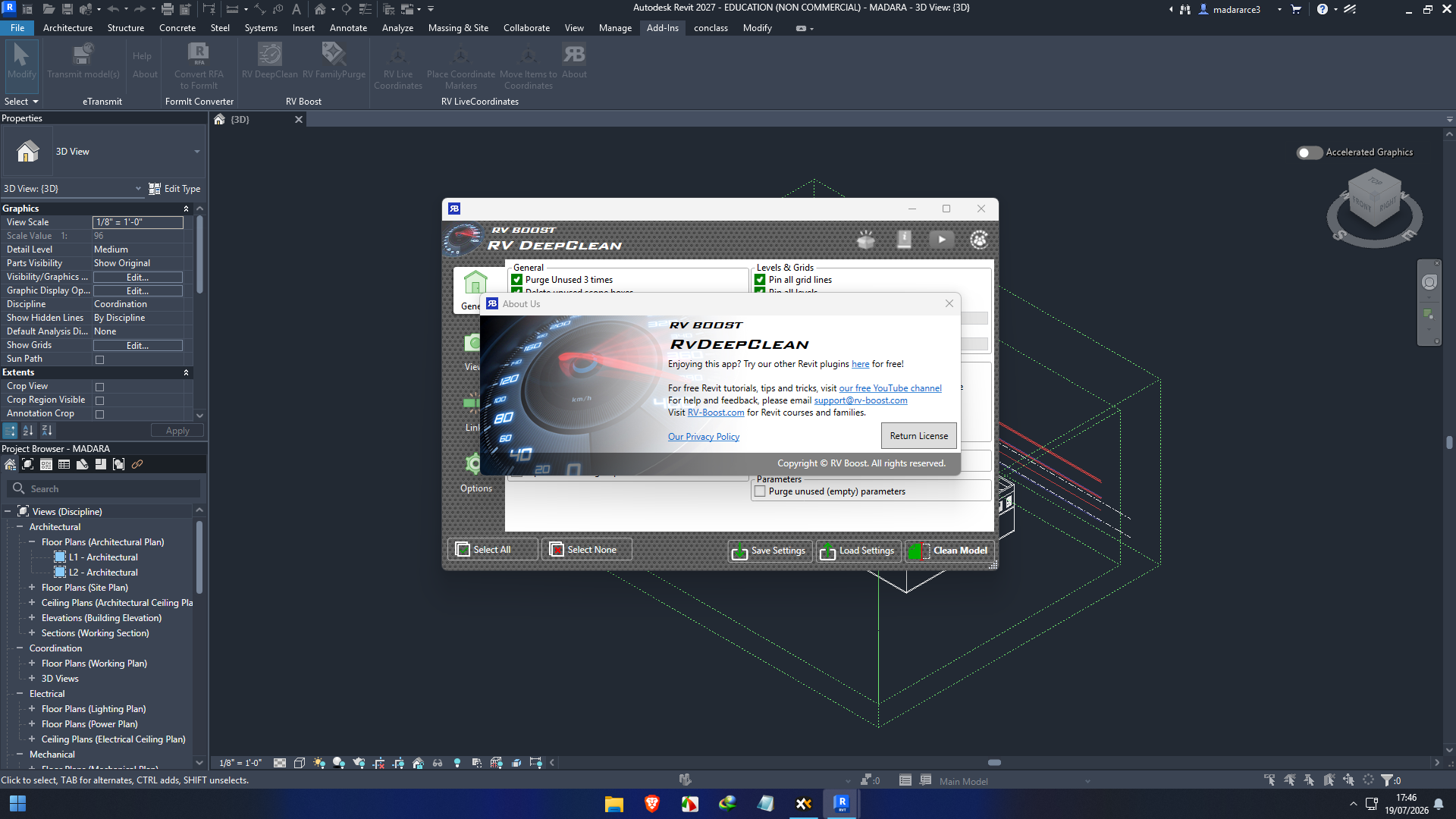This screenshot has height=819, width=1456.
Task: Click the Visual Style icon in view control bar
Action: pyautogui.click(x=300, y=763)
